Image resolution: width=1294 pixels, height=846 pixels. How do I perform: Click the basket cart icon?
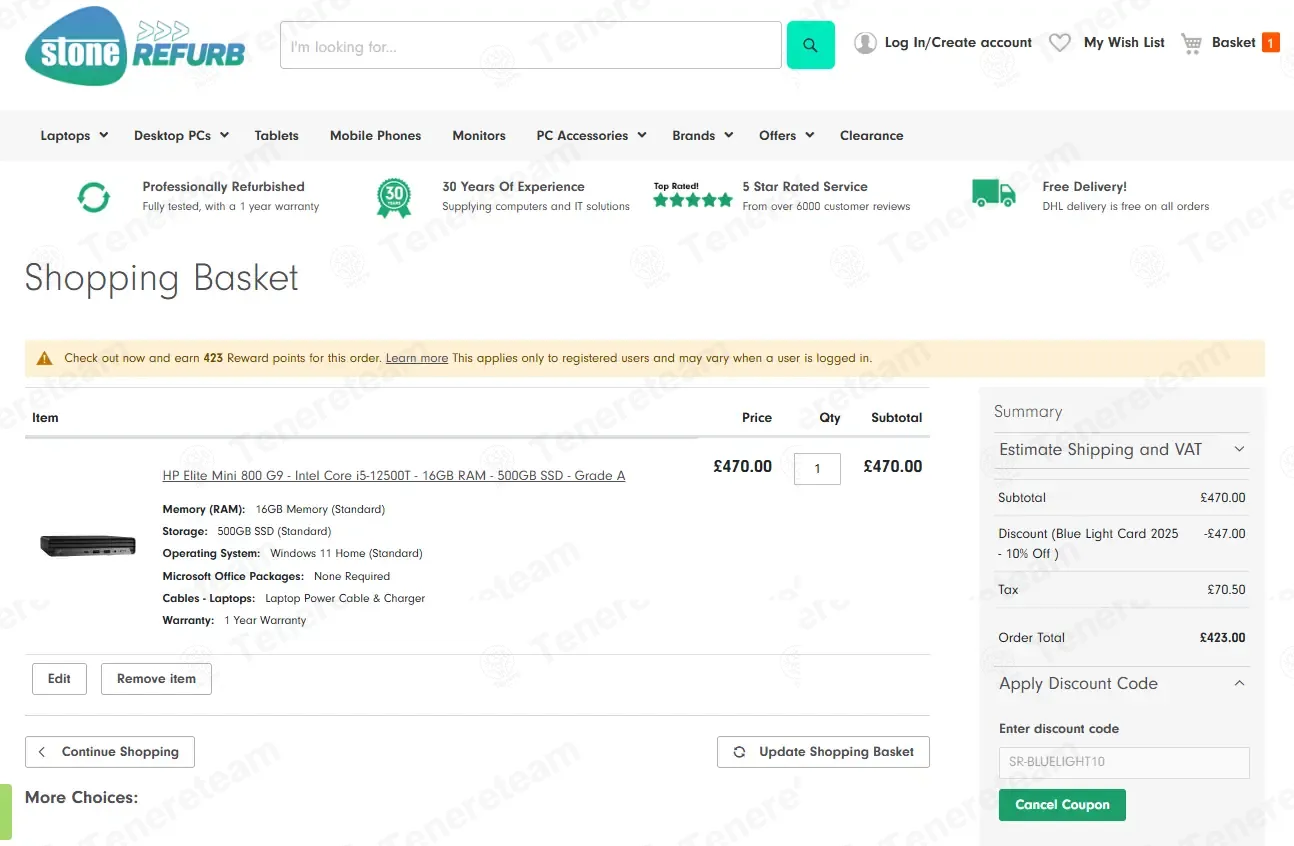coord(1191,43)
